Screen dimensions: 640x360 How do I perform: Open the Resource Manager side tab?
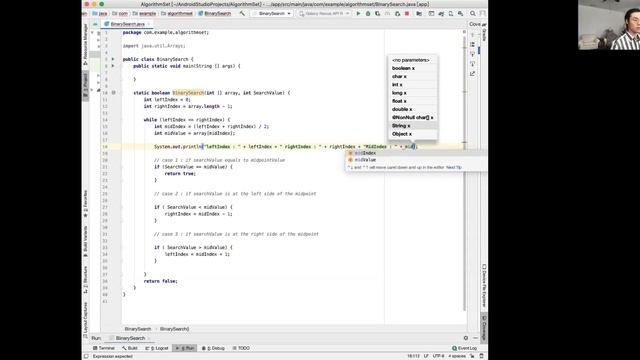[85, 44]
